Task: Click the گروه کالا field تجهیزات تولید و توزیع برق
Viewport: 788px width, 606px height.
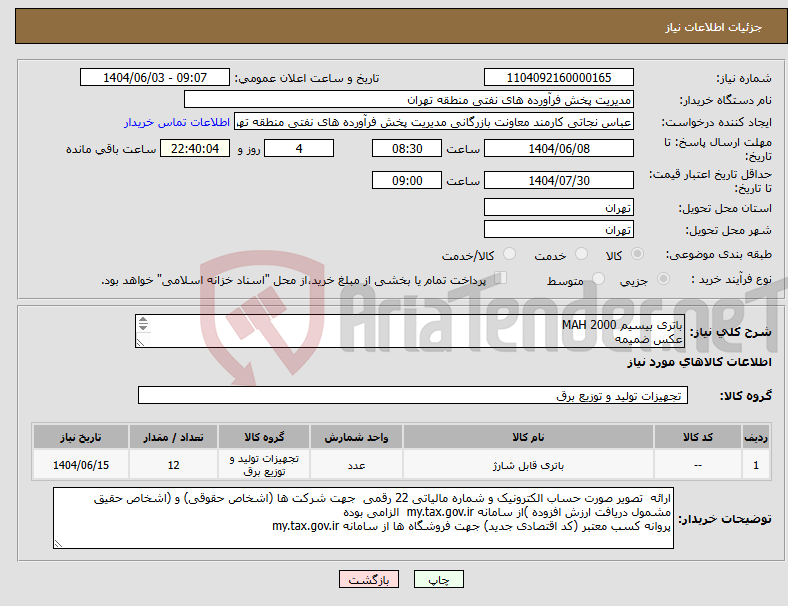Action: (413, 395)
